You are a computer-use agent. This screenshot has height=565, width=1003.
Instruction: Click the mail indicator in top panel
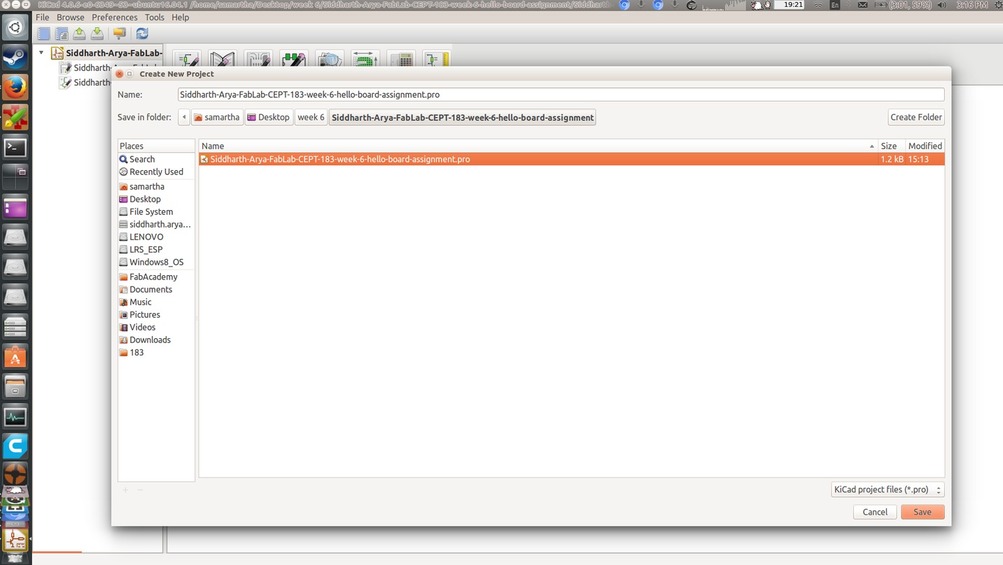tap(862, 5)
